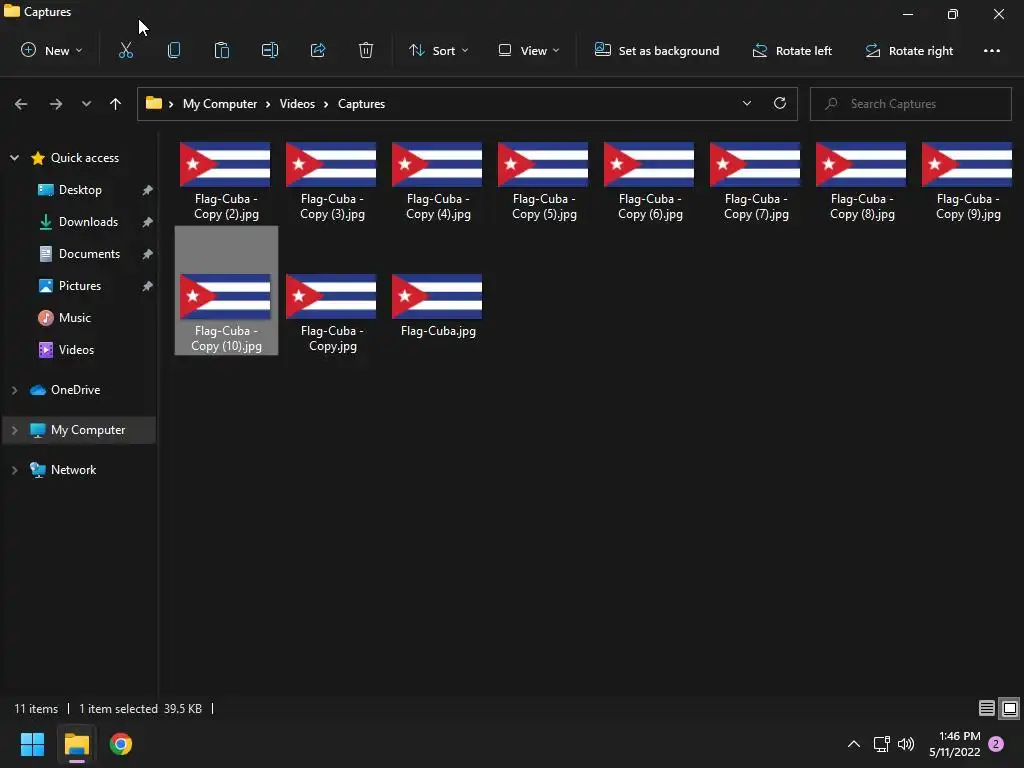Select Pictures in navigation pane
Image resolution: width=1024 pixels, height=768 pixels.
click(80, 286)
